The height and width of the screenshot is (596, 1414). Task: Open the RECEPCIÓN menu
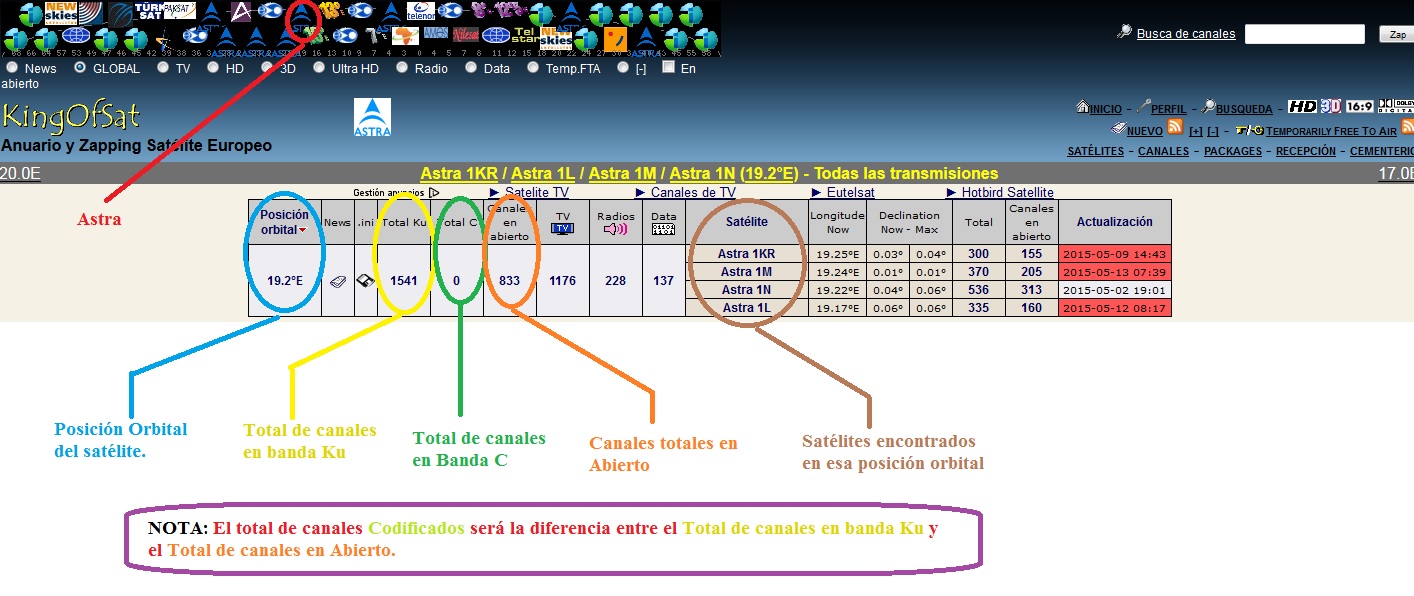pyautogui.click(x=1306, y=152)
